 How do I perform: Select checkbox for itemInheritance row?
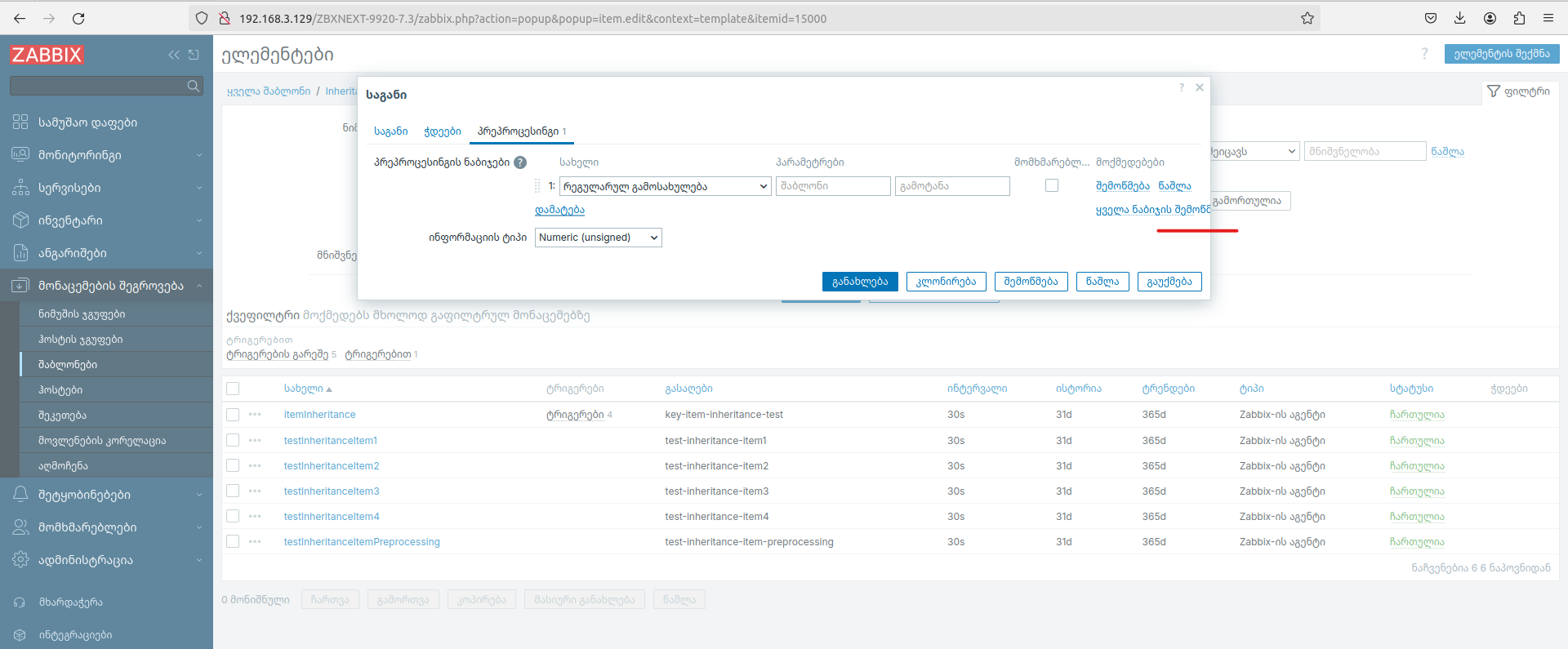[233, 415]
